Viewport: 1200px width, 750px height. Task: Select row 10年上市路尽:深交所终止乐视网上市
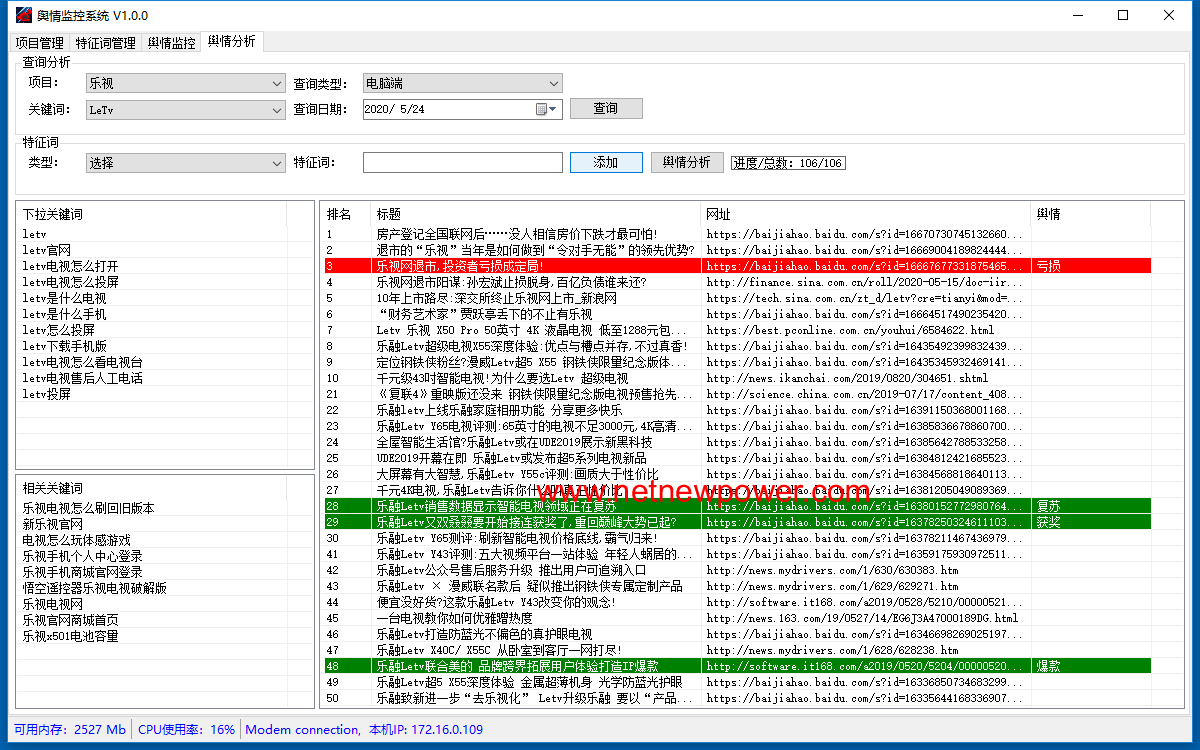pos(736,298)
